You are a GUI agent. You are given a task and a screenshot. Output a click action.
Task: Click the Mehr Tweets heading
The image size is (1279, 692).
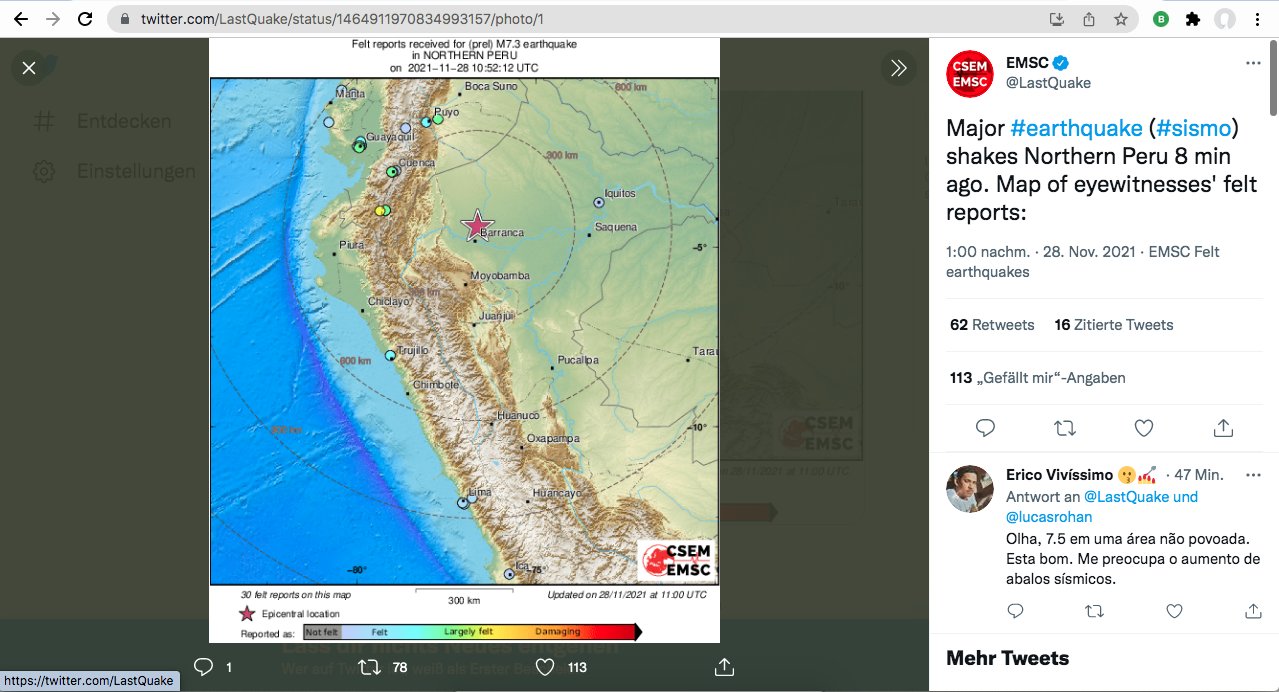tap(1008, 658)
